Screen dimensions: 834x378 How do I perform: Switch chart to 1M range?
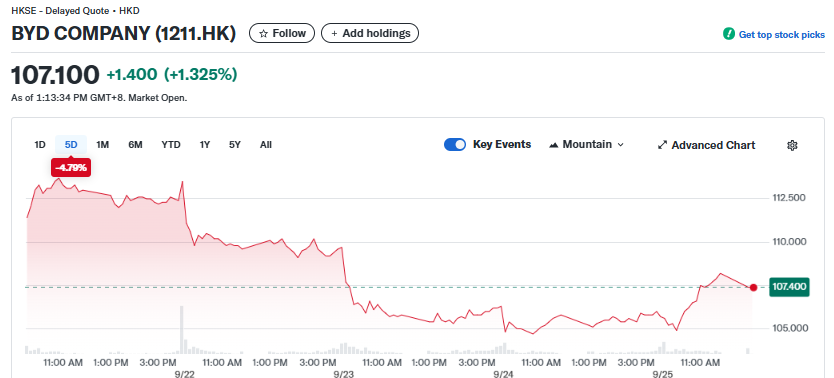click(x=103, y=145)
